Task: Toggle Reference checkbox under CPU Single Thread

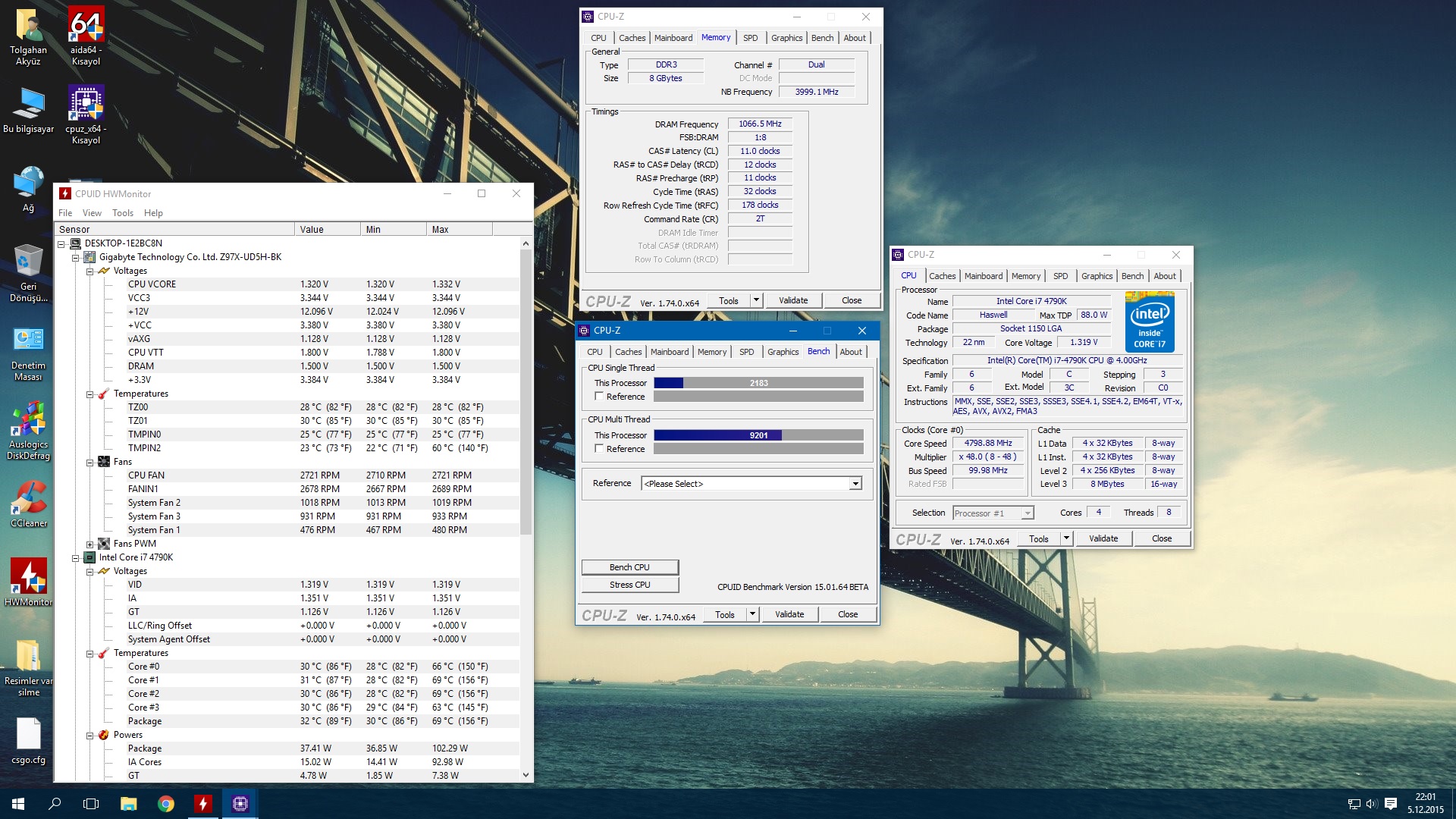Action: (x=599, y=397)
